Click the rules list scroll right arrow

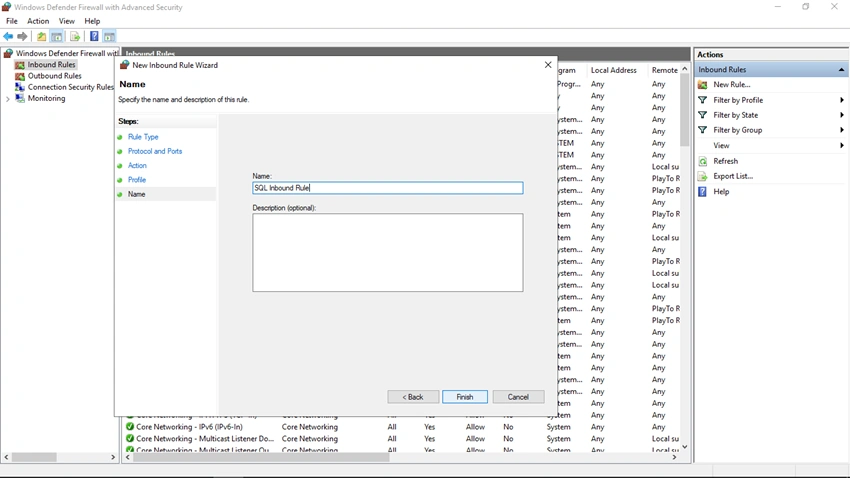click(674, 457)
